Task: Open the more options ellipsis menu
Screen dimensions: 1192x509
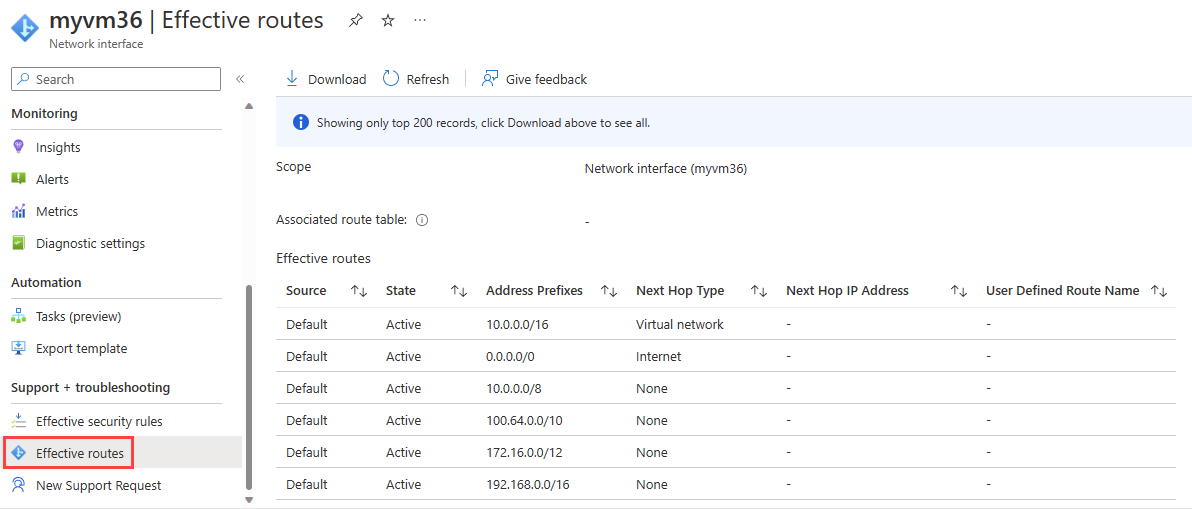Action: 420,20
